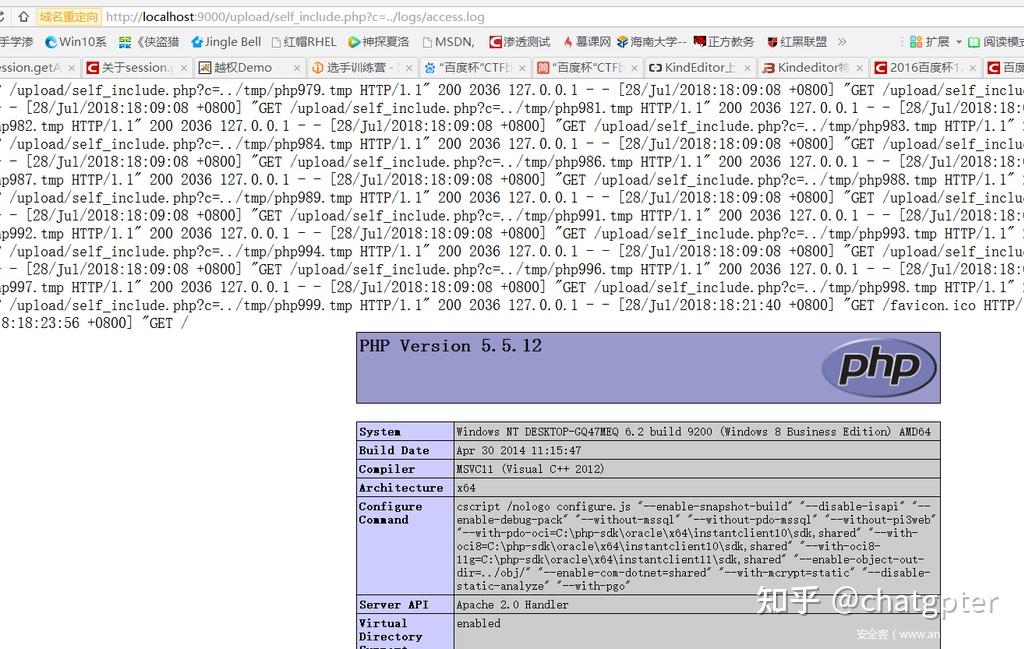Select the Build Date value Apr 30 2014
The width and height of the screenshot is (1024, 649).
[519, 451]
